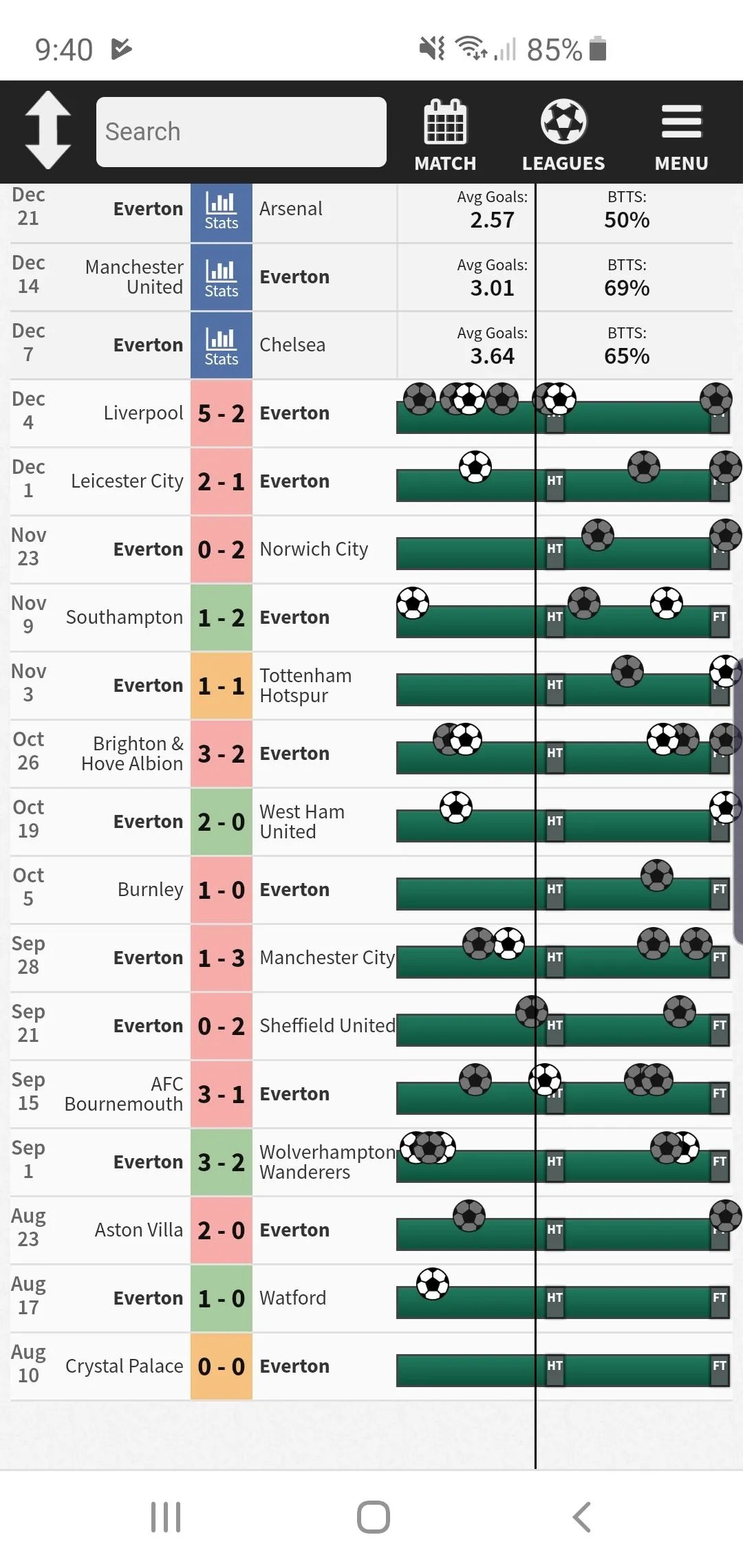Click the Crystal Palace 0 - 0 score box
The image size is (743, 1568).
[221, 1366]
